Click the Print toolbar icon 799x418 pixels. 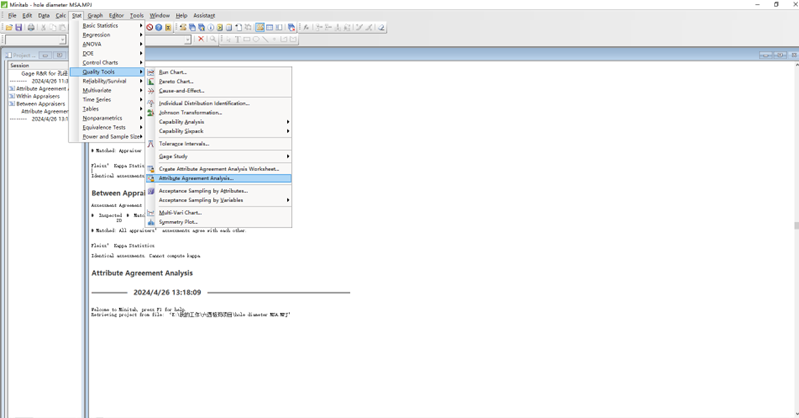[x=31, y=28]
